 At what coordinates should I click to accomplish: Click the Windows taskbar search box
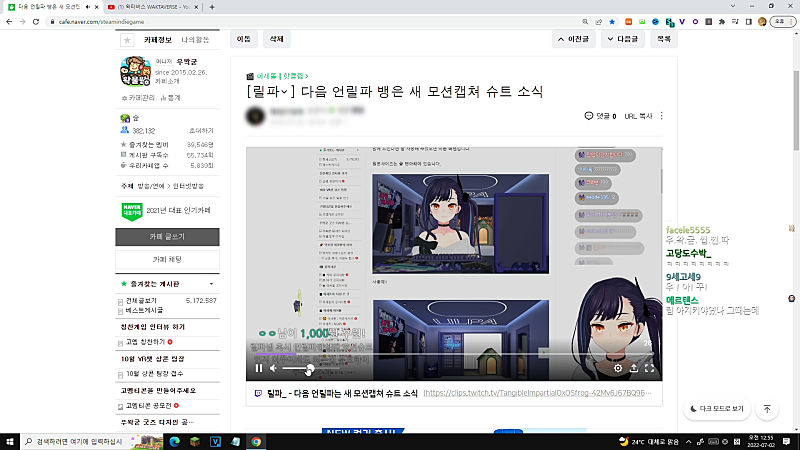[x=92, y=441]
